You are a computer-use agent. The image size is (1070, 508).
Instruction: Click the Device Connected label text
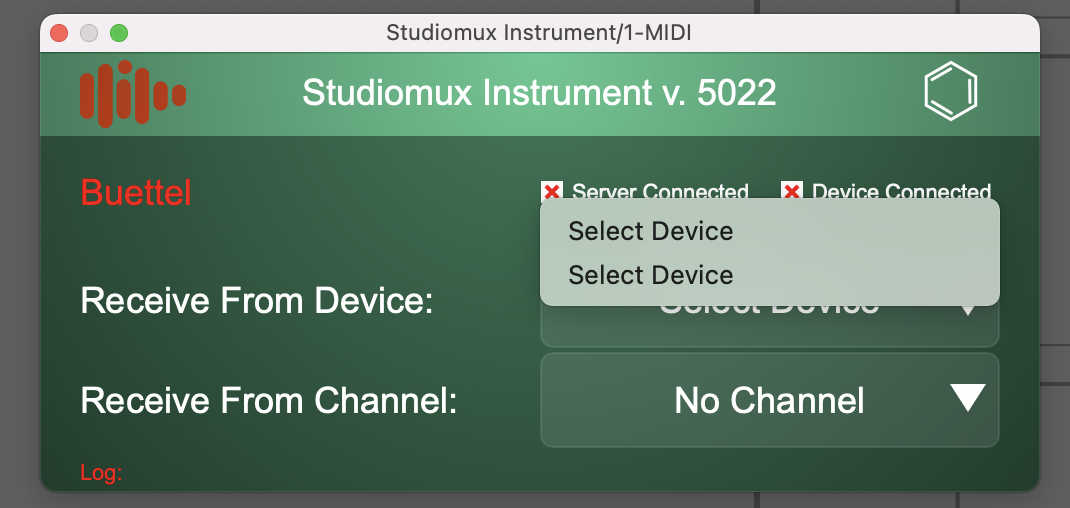click(x=901, y=190)
